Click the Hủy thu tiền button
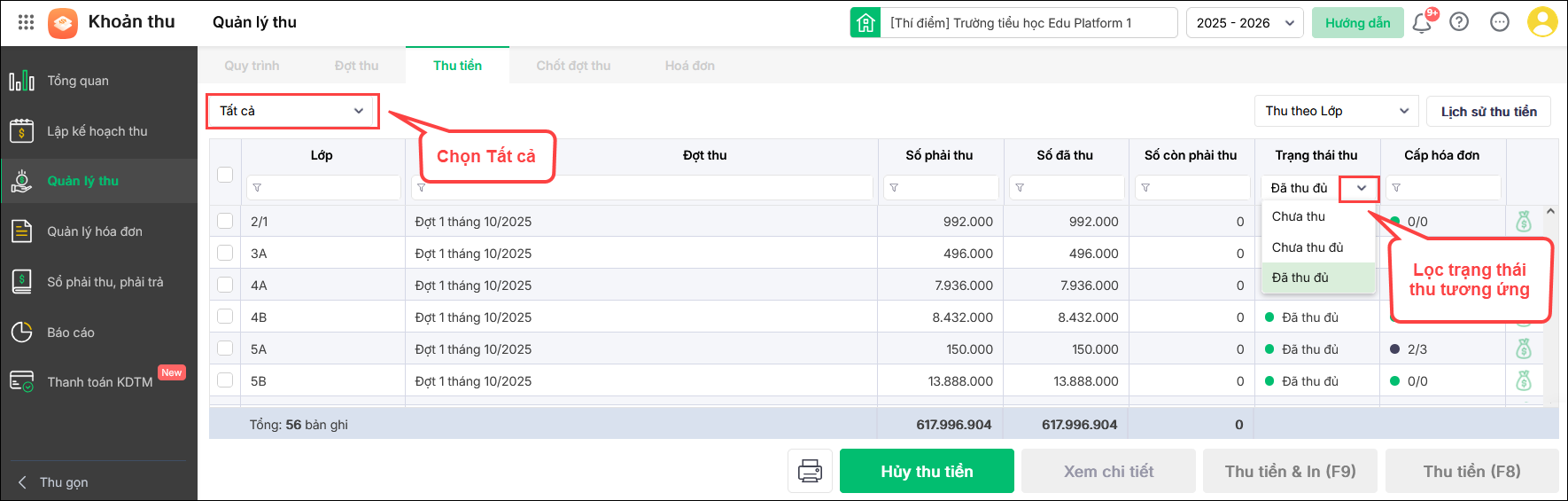Image resolution: width=1568 pixels, height=501 pixels. pyautogui.click(x=927, y=471)
